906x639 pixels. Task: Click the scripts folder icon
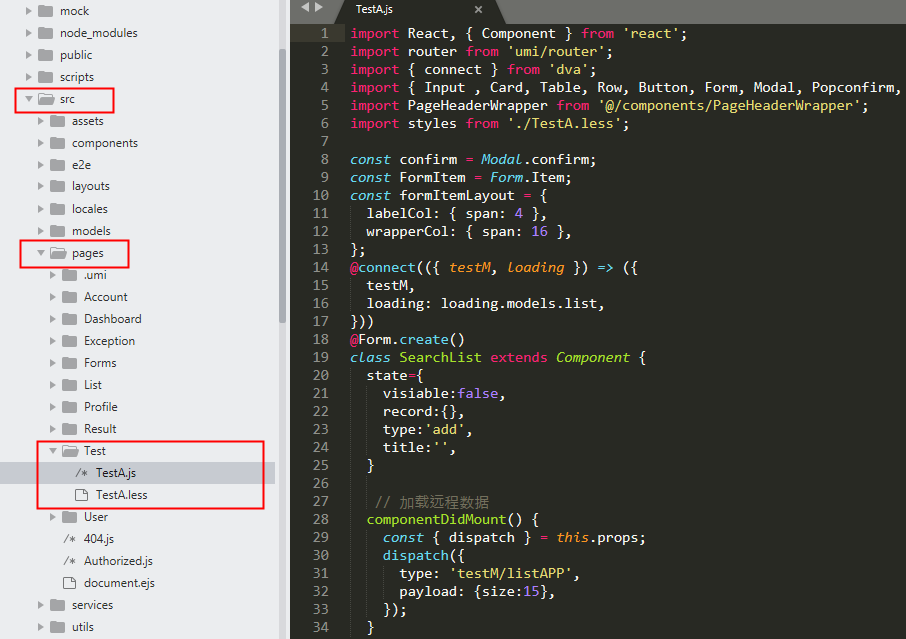46,77
